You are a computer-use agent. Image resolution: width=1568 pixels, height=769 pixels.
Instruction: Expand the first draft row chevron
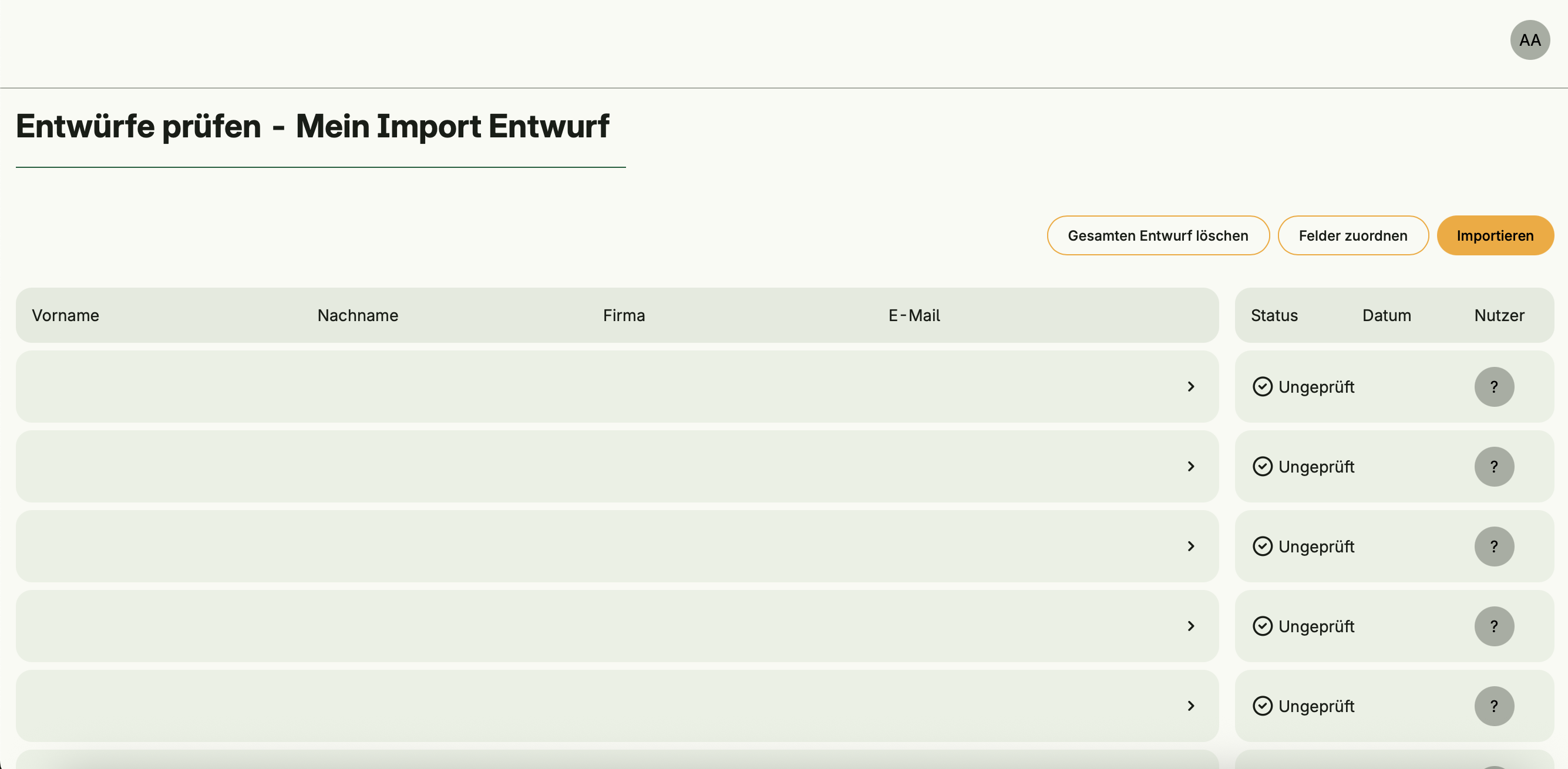click(1191, 387)
